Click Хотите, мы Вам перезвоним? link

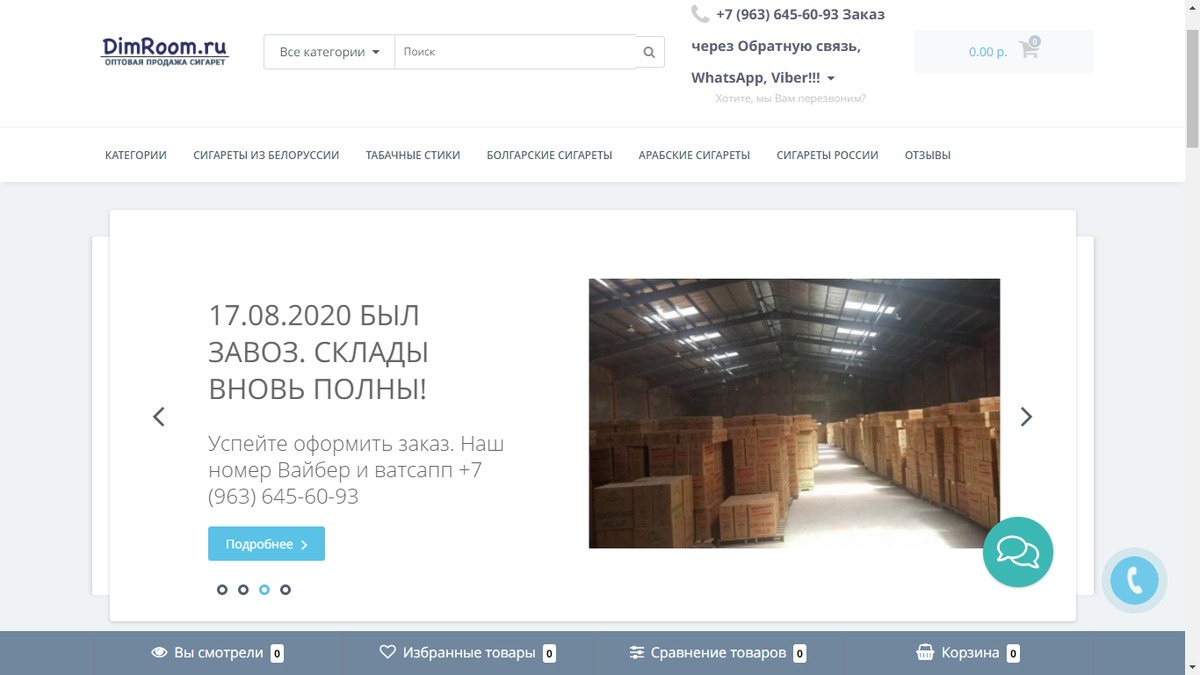[x=791, y=99]
